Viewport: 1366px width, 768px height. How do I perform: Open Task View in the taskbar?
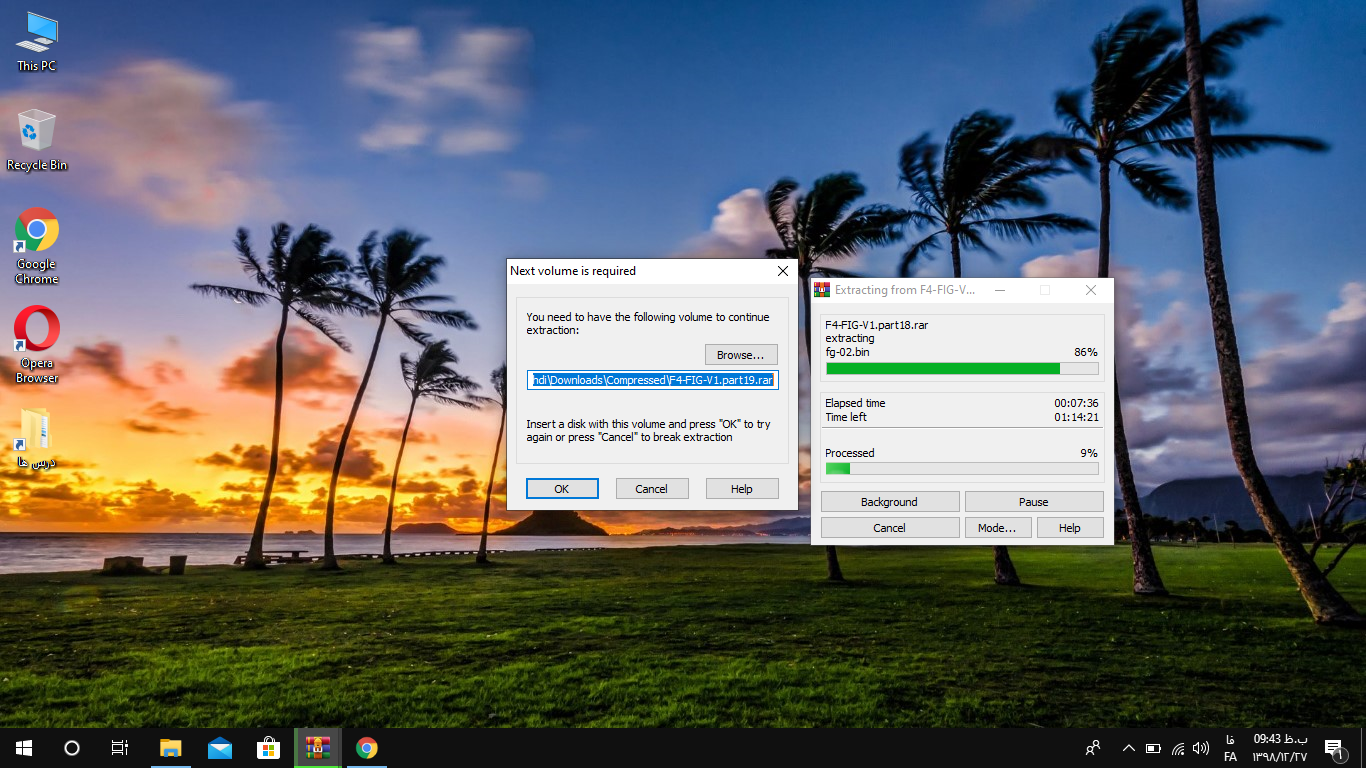120,748
